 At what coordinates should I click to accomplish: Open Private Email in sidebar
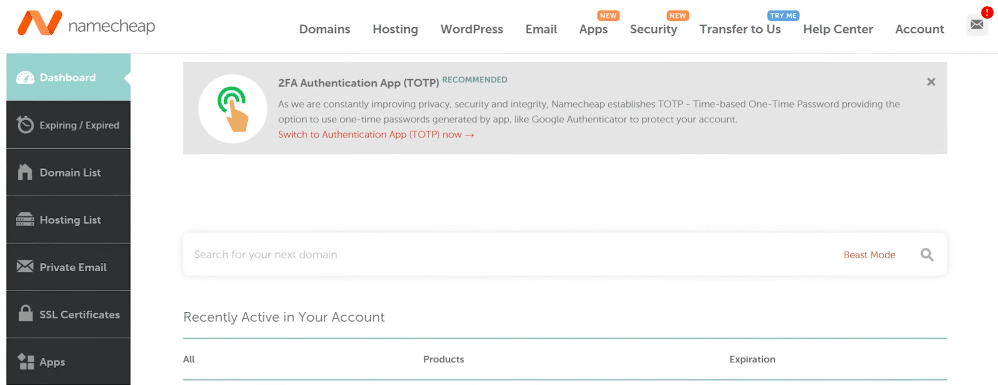point(68,267)
